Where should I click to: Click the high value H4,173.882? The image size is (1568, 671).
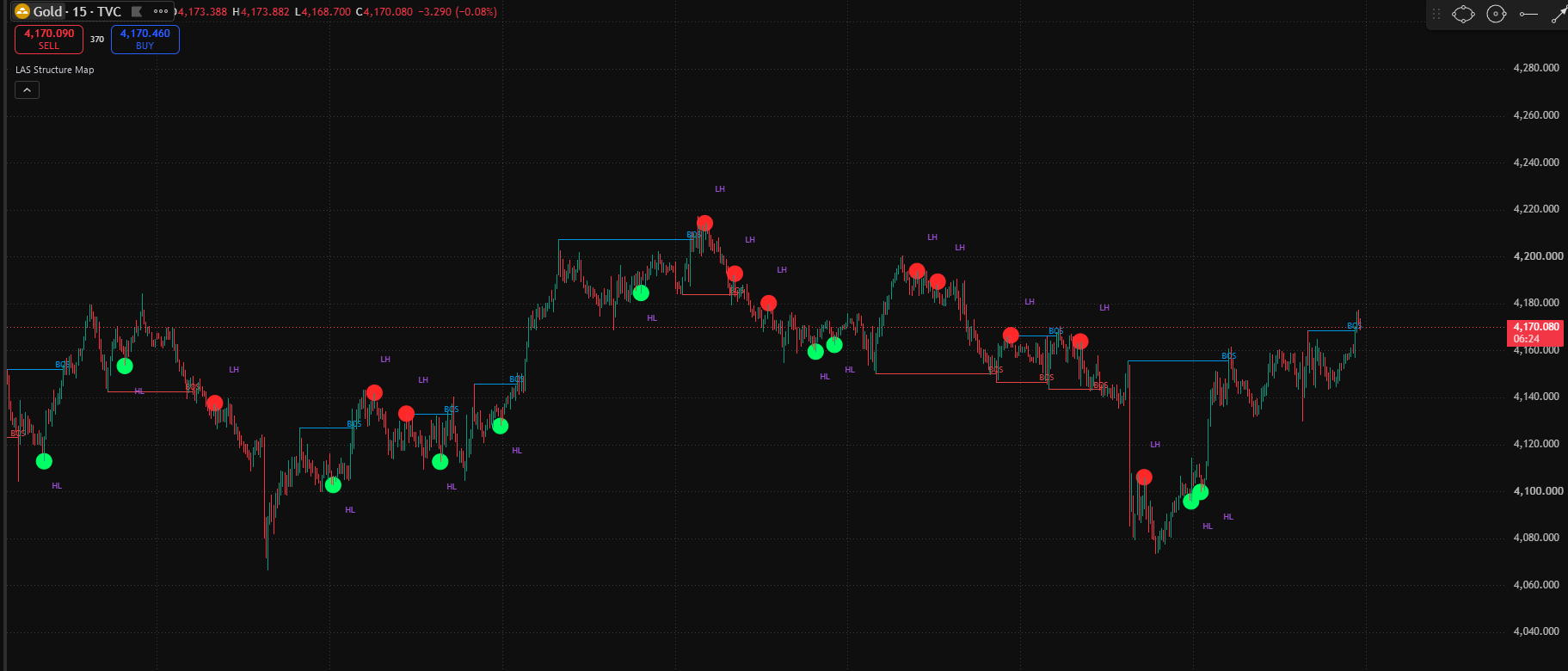tap(261, 12)
